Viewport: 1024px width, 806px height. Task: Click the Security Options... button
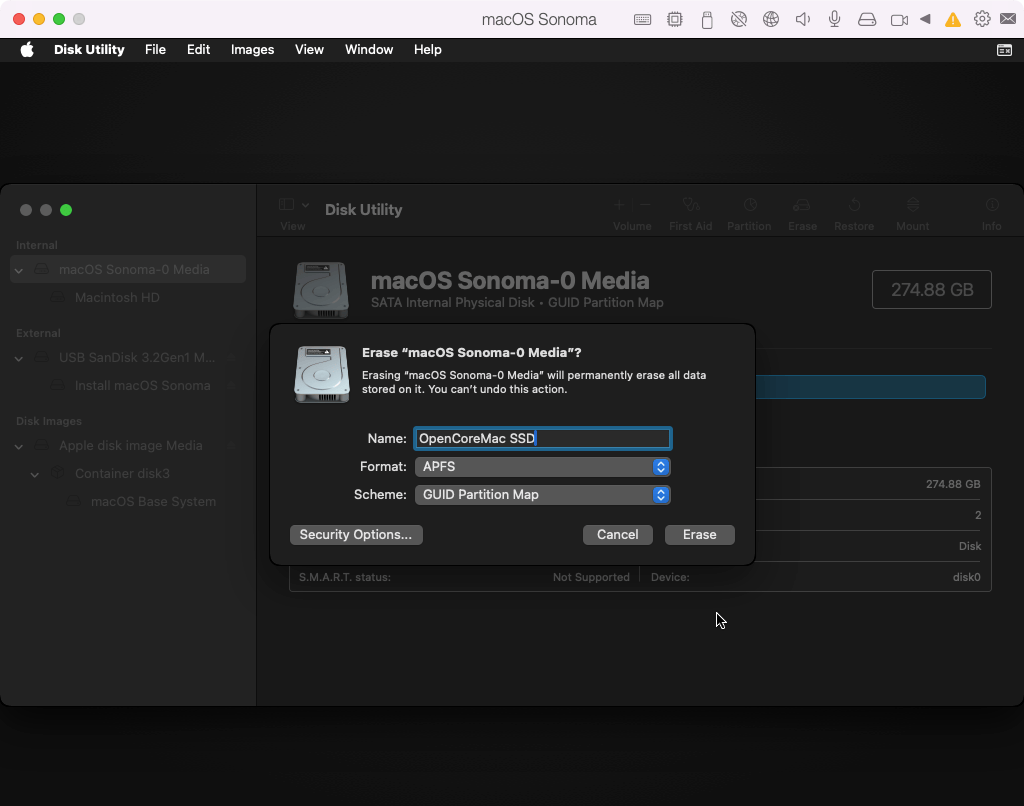click(356, 535)
